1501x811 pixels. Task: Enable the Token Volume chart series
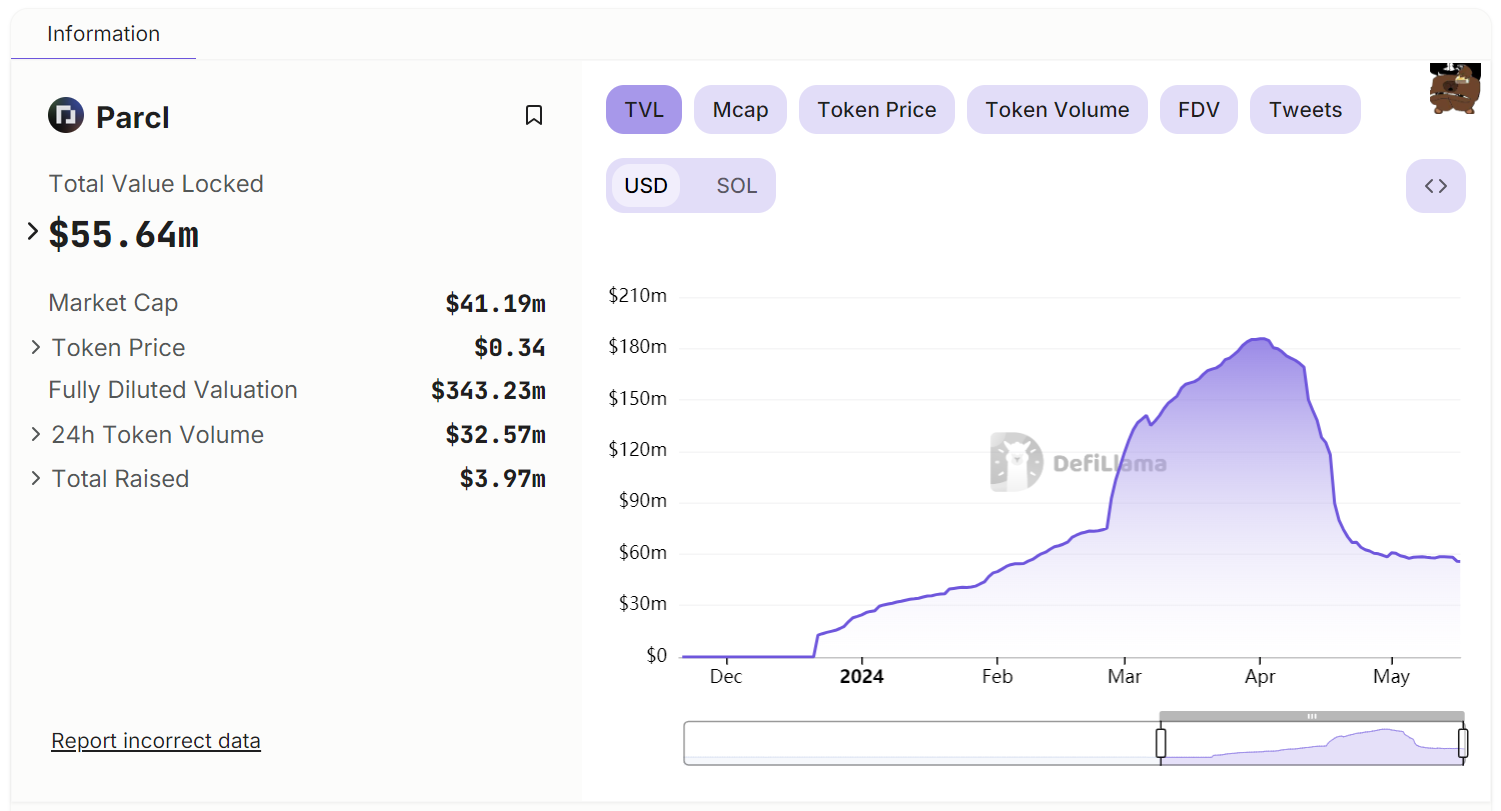tap(1057, 110)
